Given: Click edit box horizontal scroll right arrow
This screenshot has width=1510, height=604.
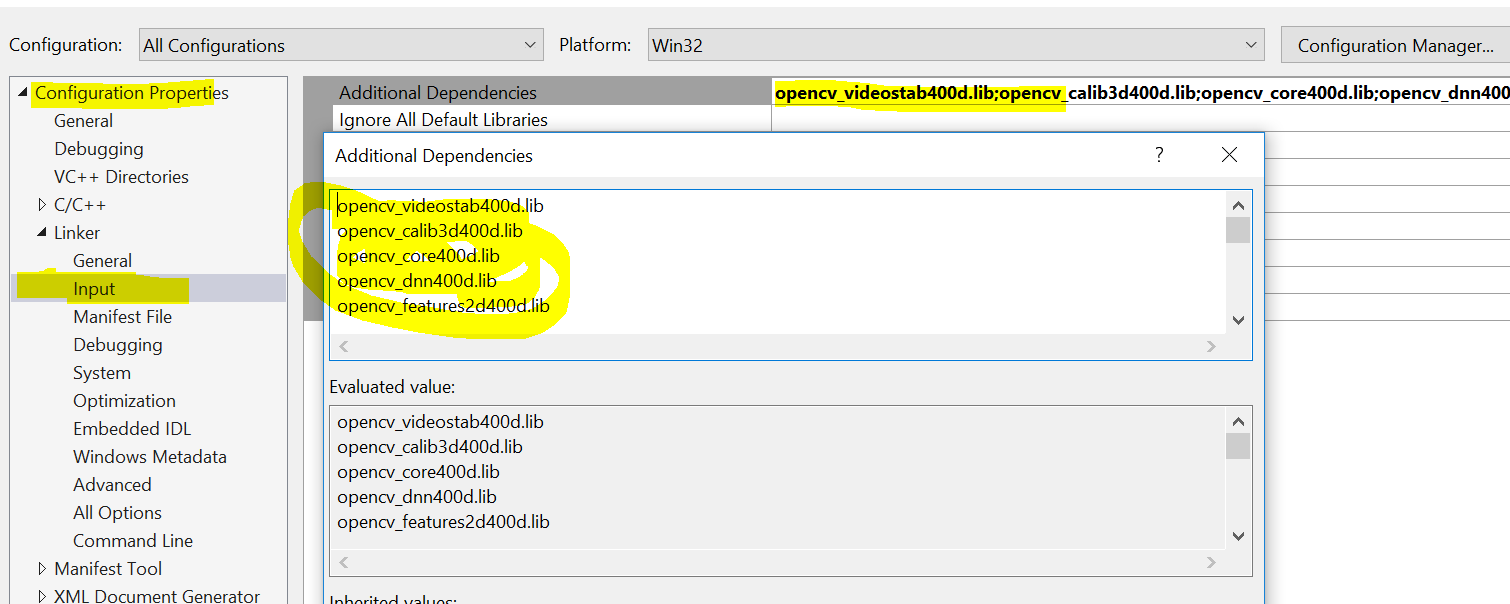Looking at the screenshot, I should pyautogui.click(x=1212, y=346).
